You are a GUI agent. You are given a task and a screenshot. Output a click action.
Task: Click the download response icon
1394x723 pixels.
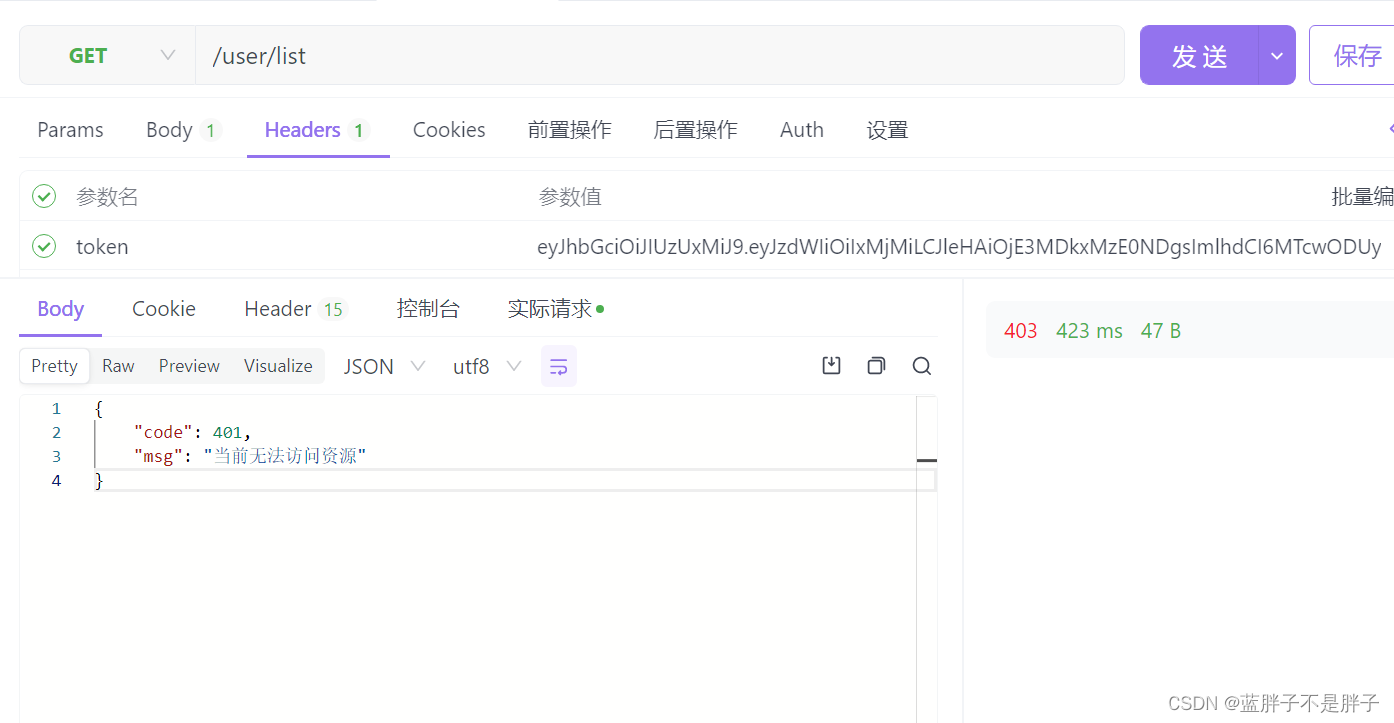pos(831,366)
